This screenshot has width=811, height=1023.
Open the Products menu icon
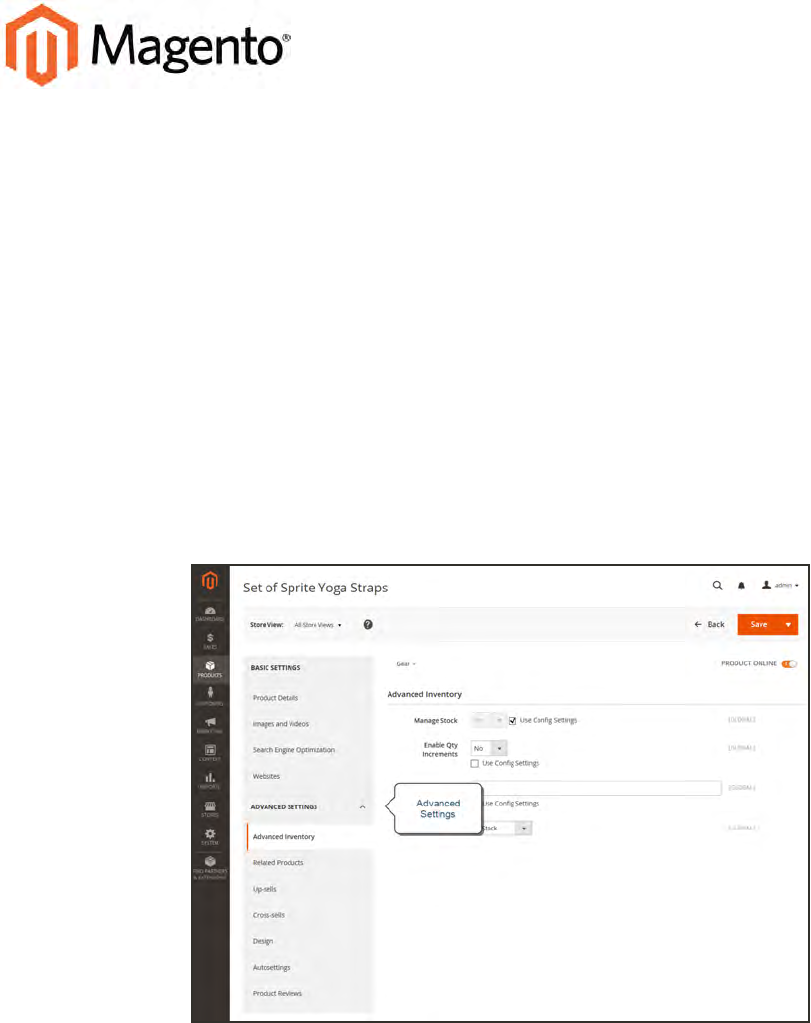point(209,669)
